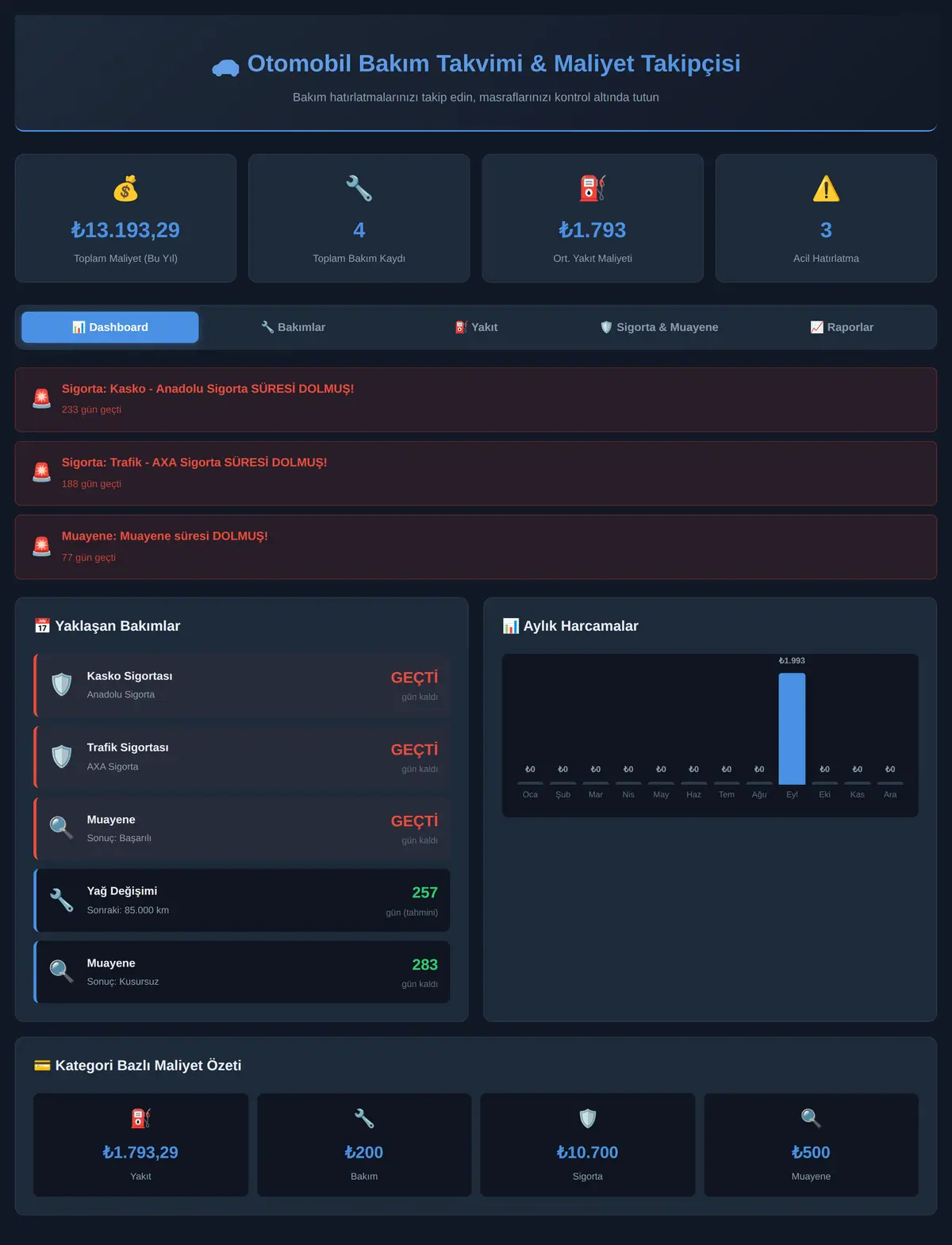Click the Oca month label in the chart
This screenshot has height=1245, width=952.
[530, 794]
